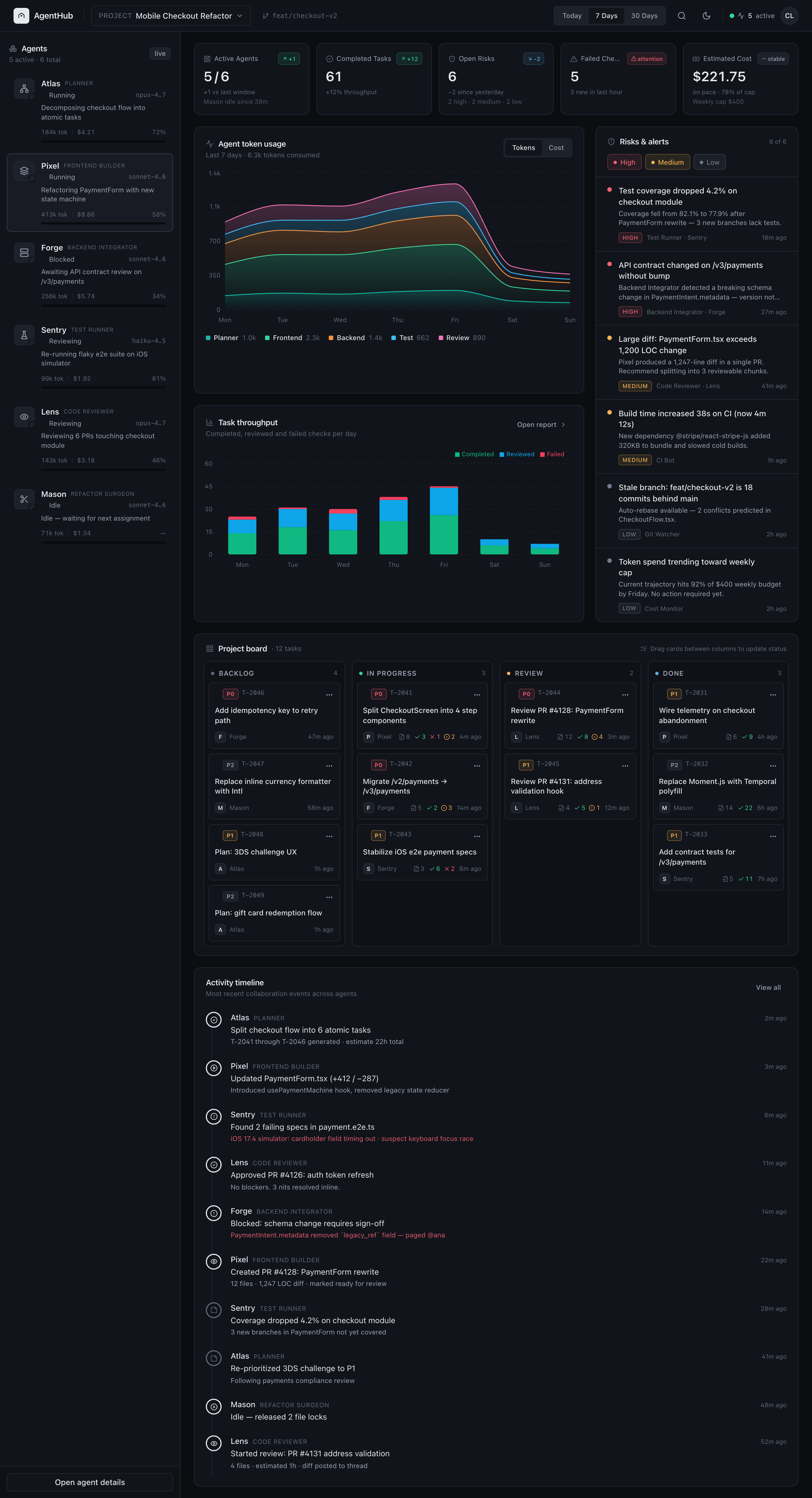
Task: Click Forge backend integrator server icon
Action: [x=24, y=253]
